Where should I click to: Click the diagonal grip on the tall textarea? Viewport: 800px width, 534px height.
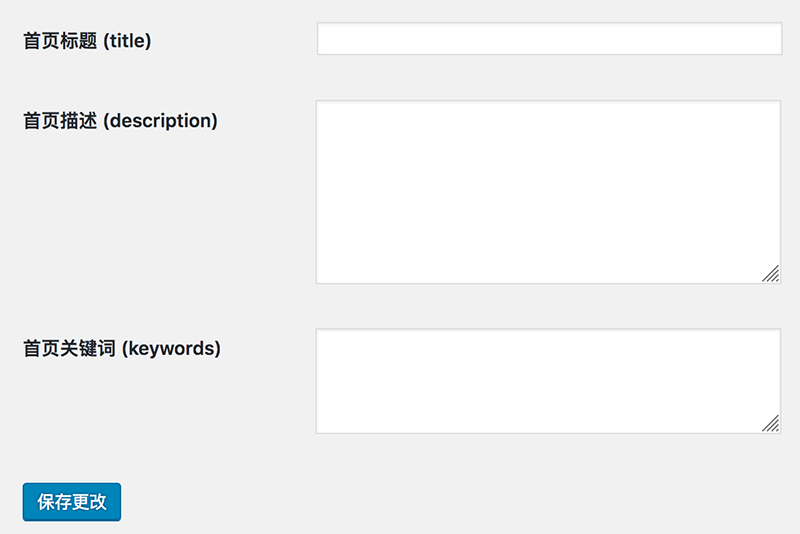pos(771,274)
